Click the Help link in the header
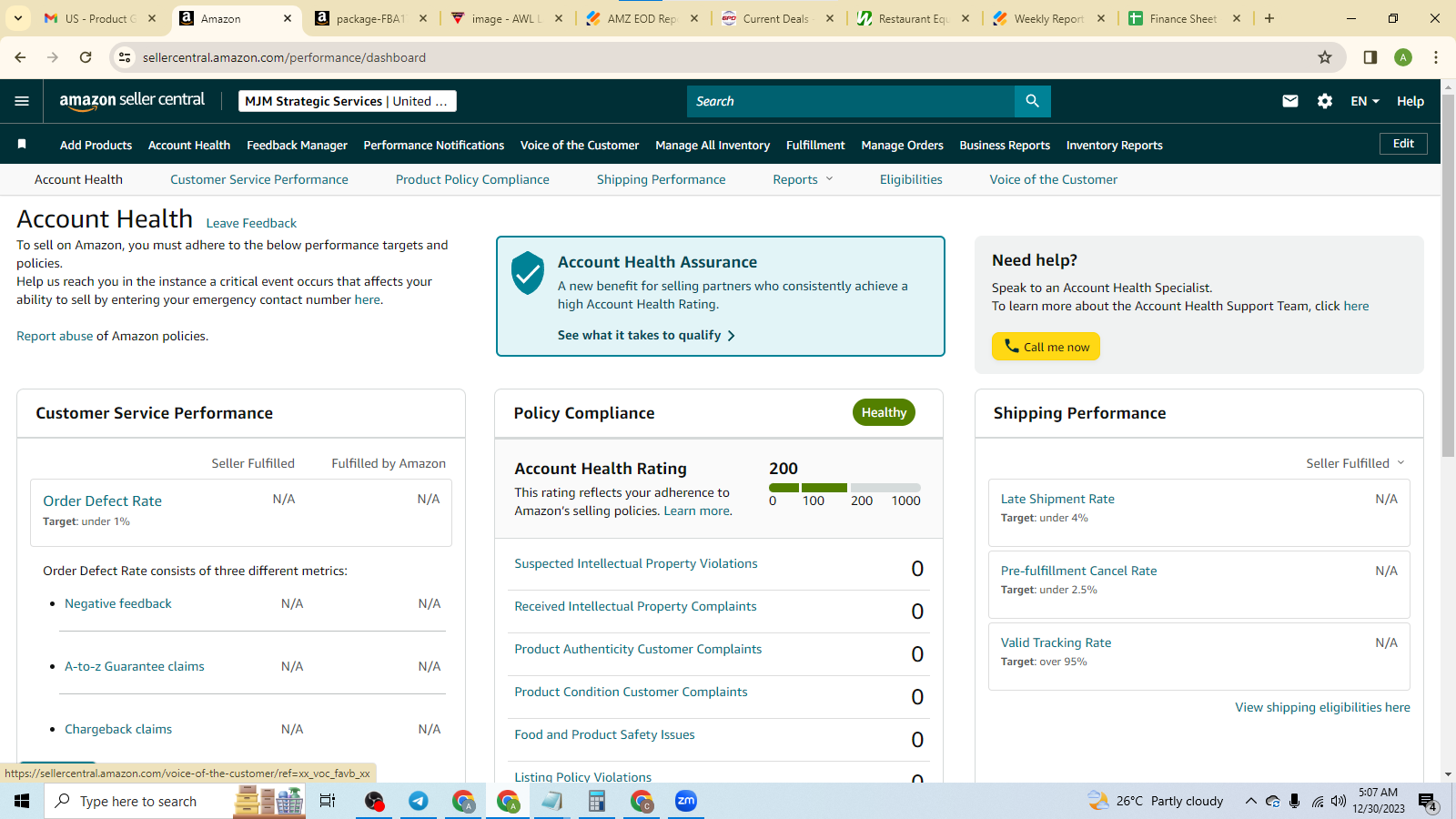Screen dimensions: 1456x819 (1410, 101)
